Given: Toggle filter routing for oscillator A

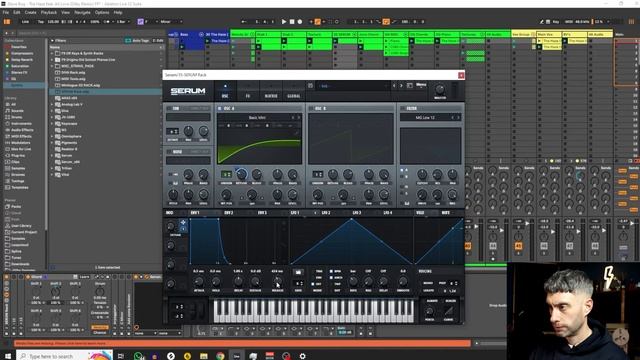Looking at the screenshot, I should 402,170.
